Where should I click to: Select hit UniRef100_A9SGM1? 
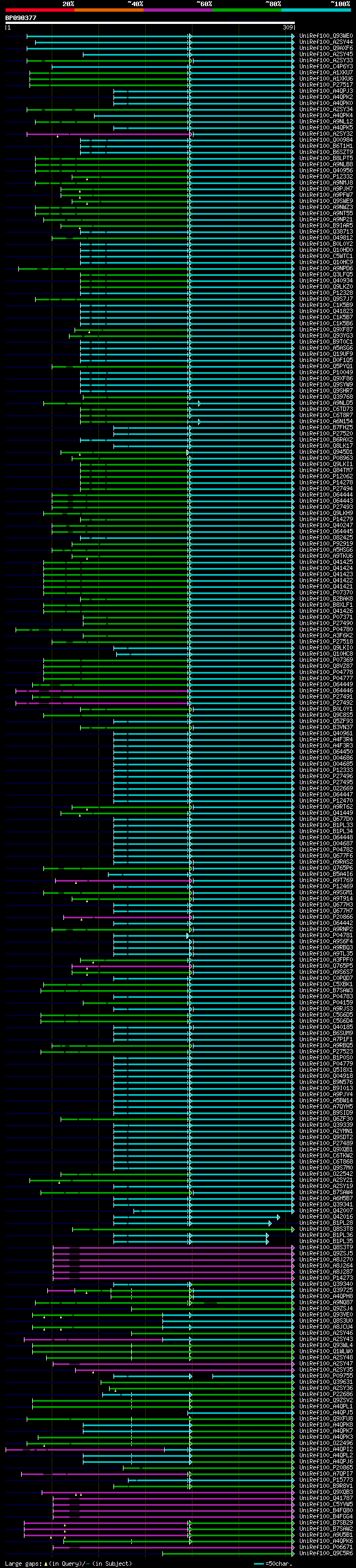click(x=325, y=892)
